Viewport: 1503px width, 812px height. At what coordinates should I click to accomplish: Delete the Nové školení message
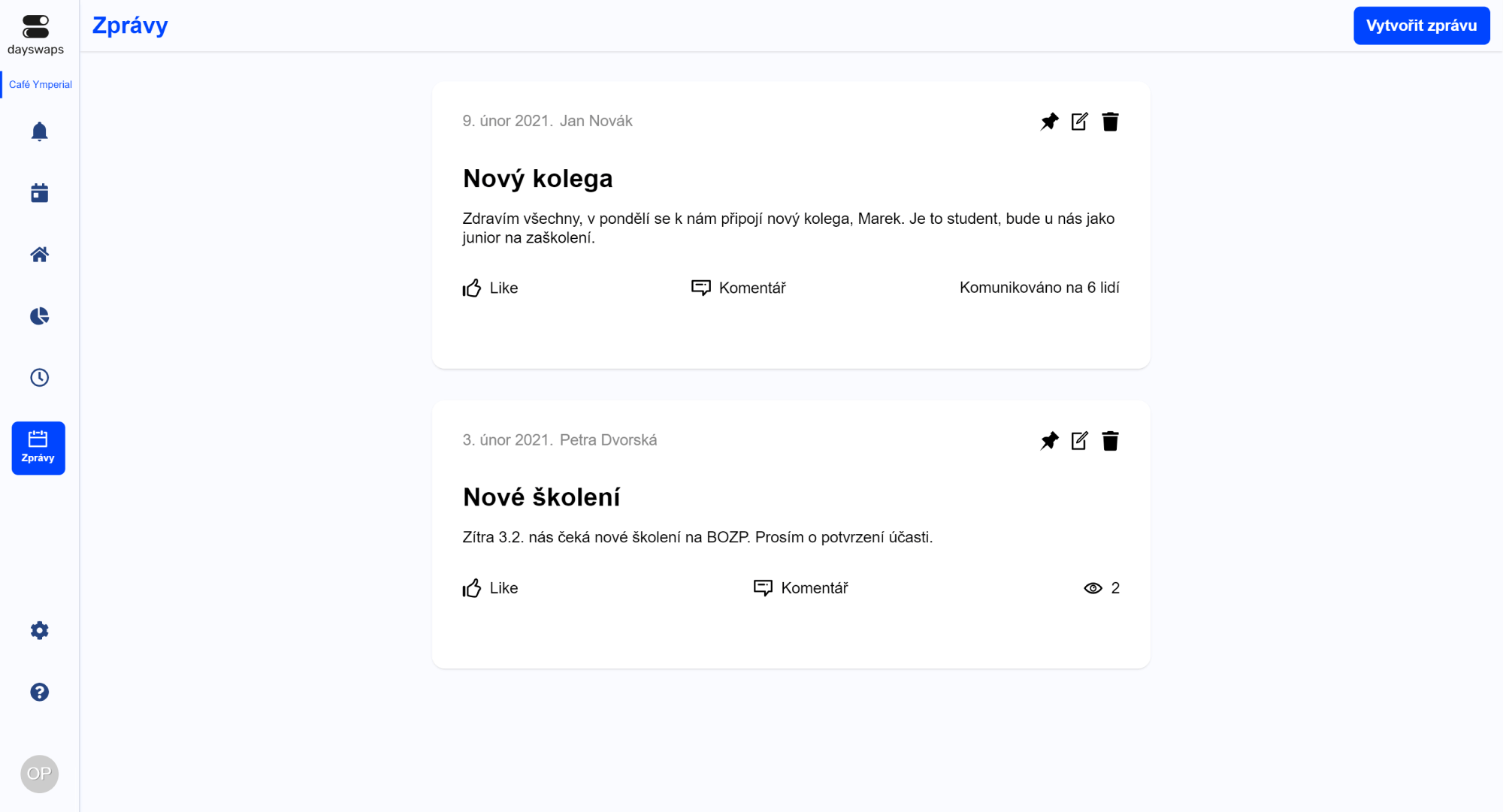click(x=1110, y=441)
